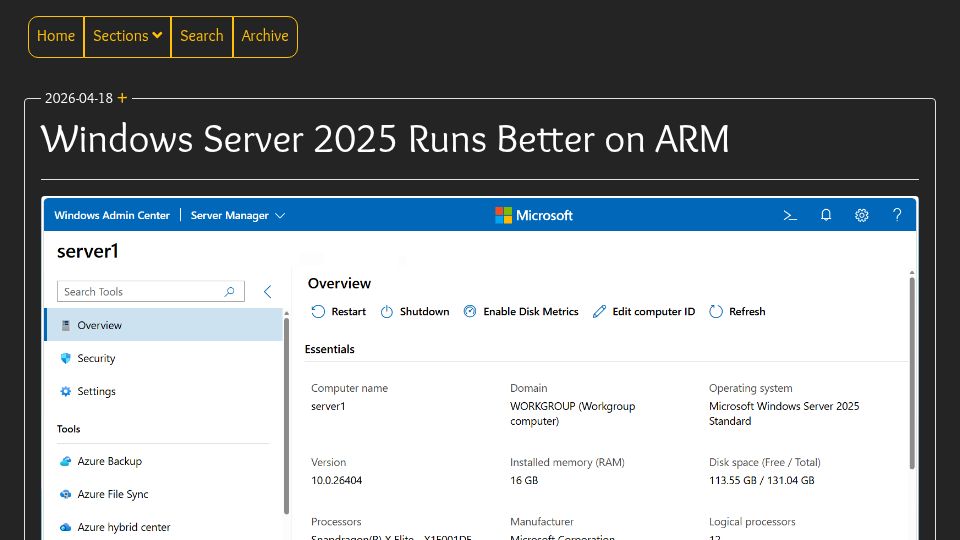Collapse the tools sidebar with left chevron
The width and height of the screenshot is (960, 540).
[x=268, y=291]
